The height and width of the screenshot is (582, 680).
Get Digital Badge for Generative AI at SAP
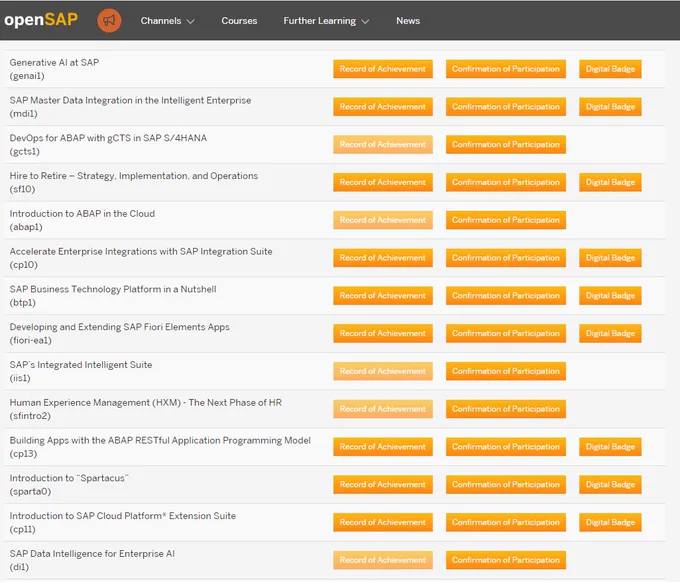click(610, 69)
